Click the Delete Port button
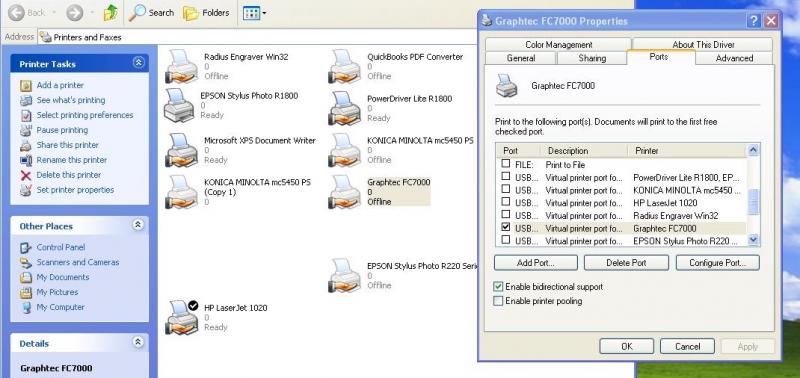This screenshot has width=800, height=378. tap(626, 263)
